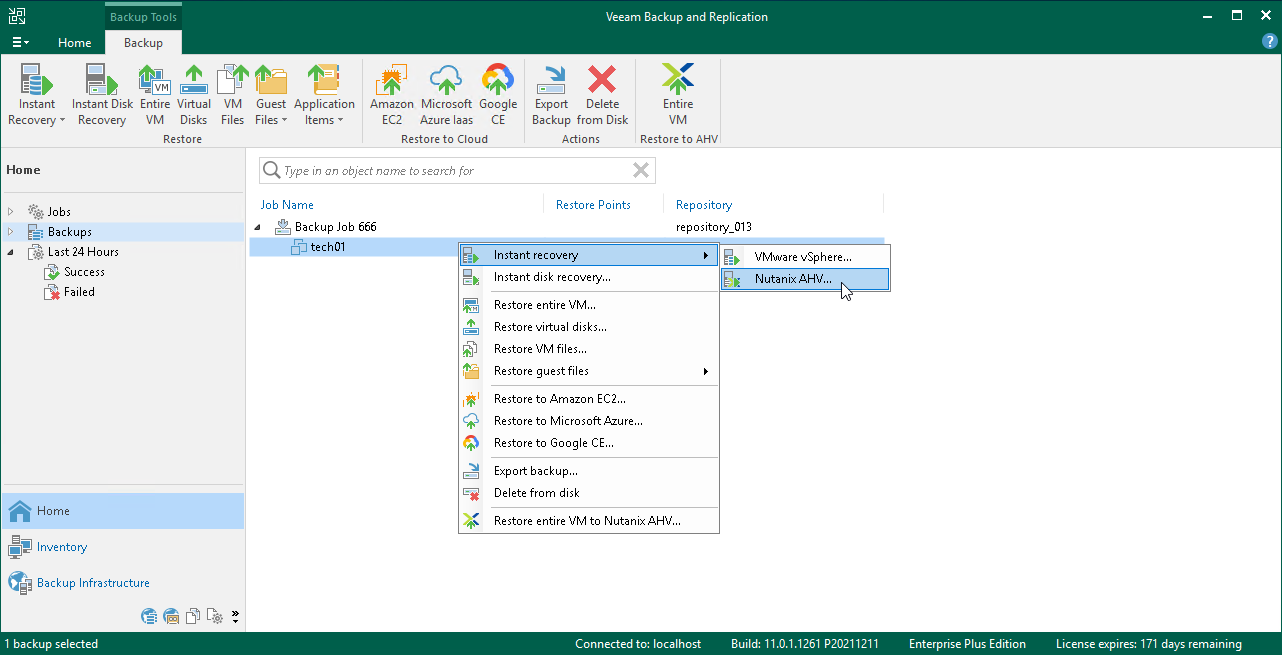Click the Export Backup ribbon icon
Viewport: 1282px width, 655px height.
551,78
